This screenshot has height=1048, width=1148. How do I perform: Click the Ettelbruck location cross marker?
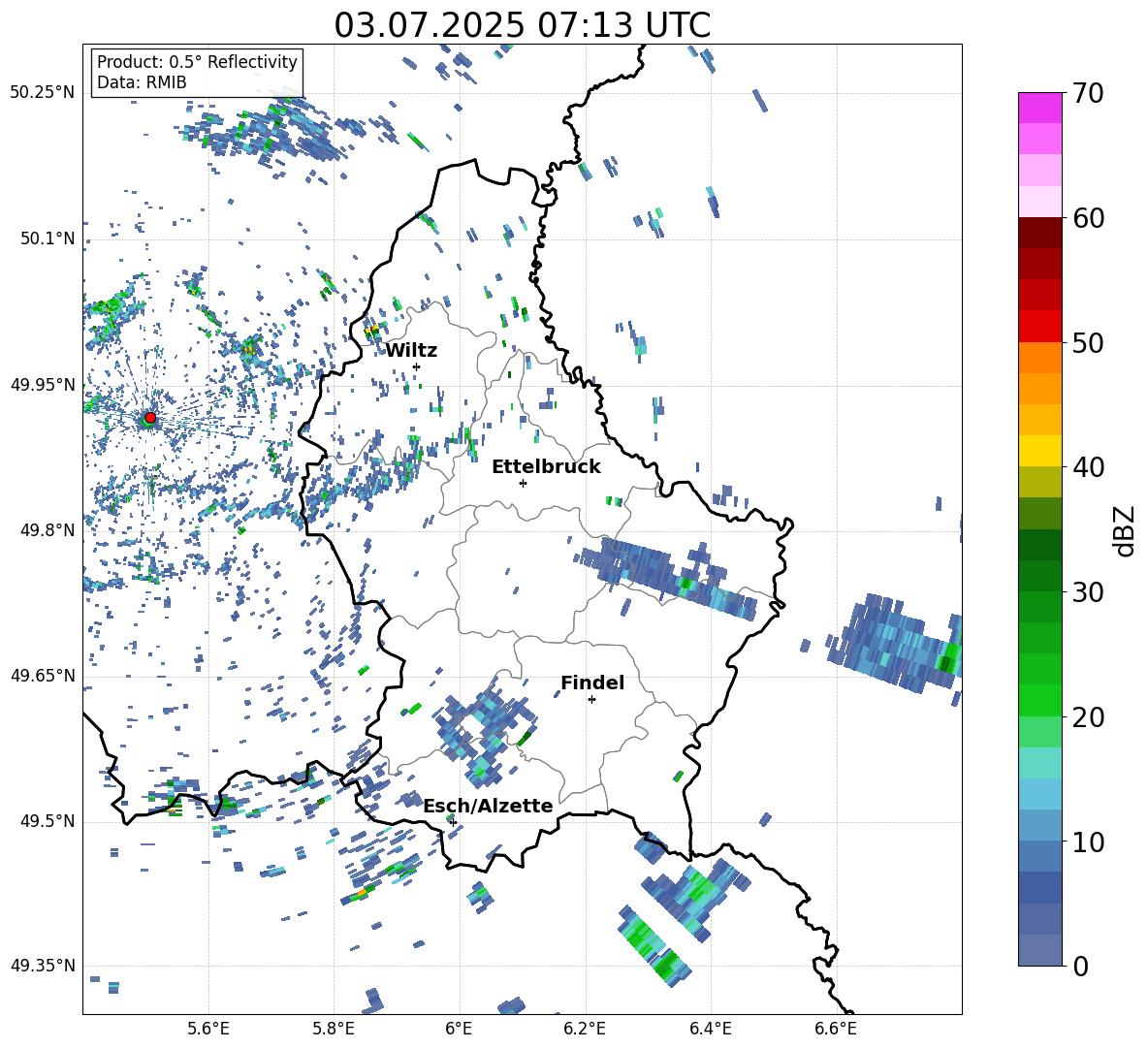click(523, 483)
